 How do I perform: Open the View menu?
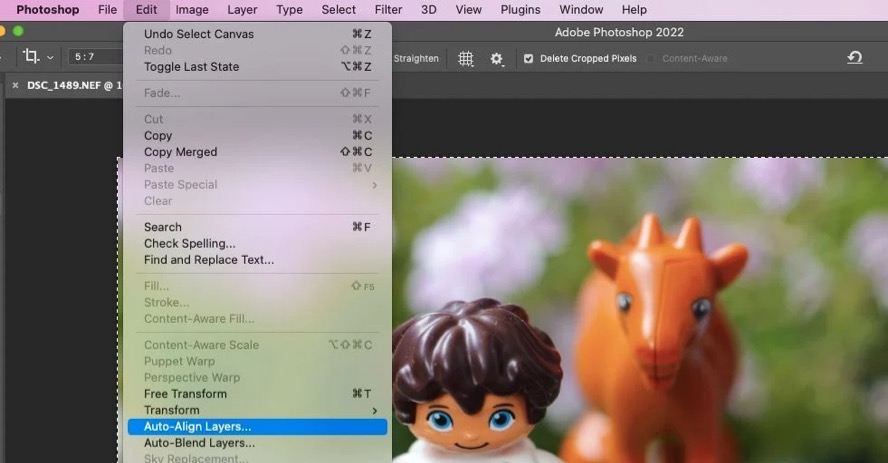(468, 10)
